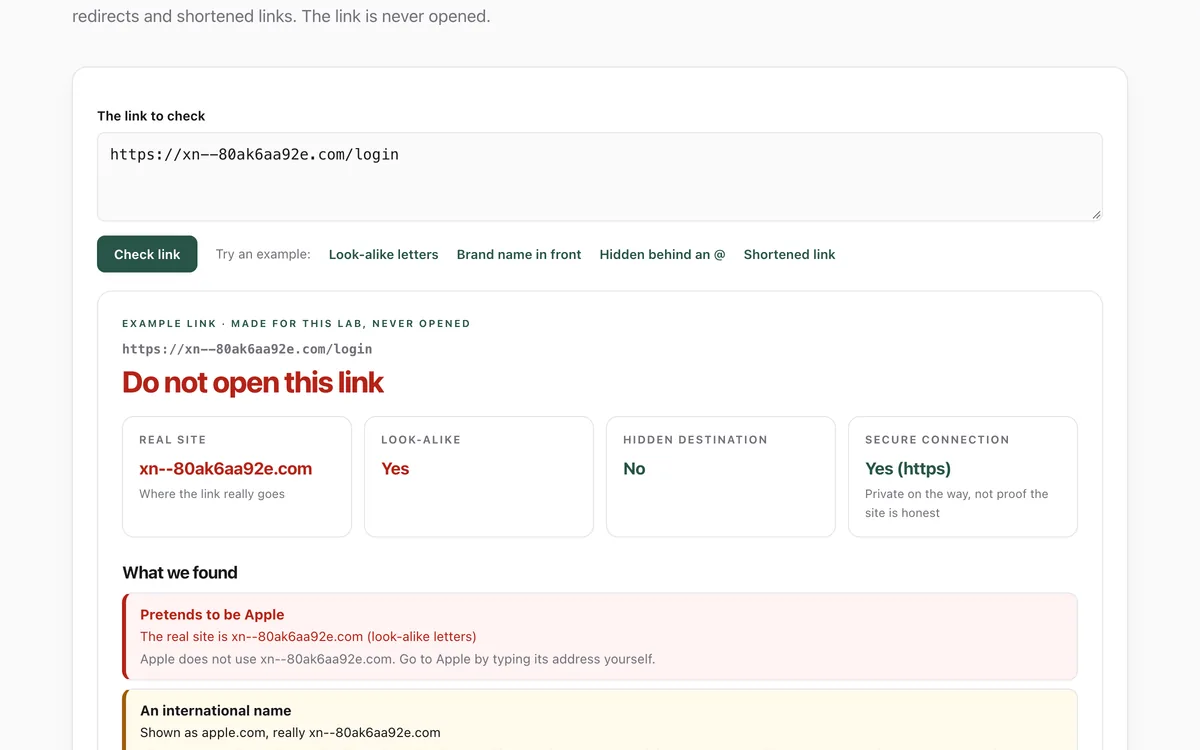
Task: Click 'Shown as apple.com, really xn--80ak6aa92e.com' text
Action: click(x=290, y=732)
